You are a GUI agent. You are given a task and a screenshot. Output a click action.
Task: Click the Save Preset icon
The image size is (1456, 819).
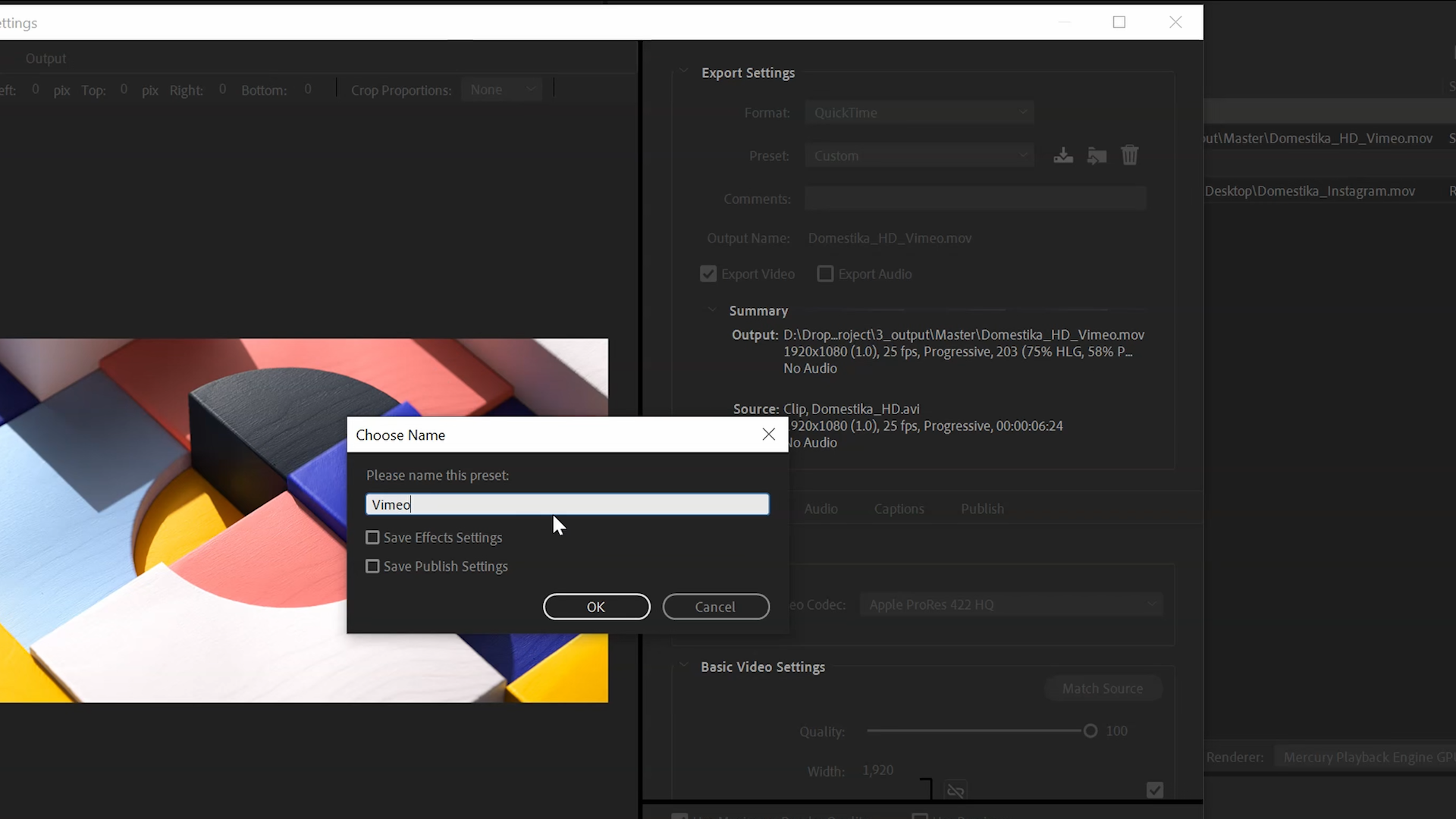click(1063, 155)
